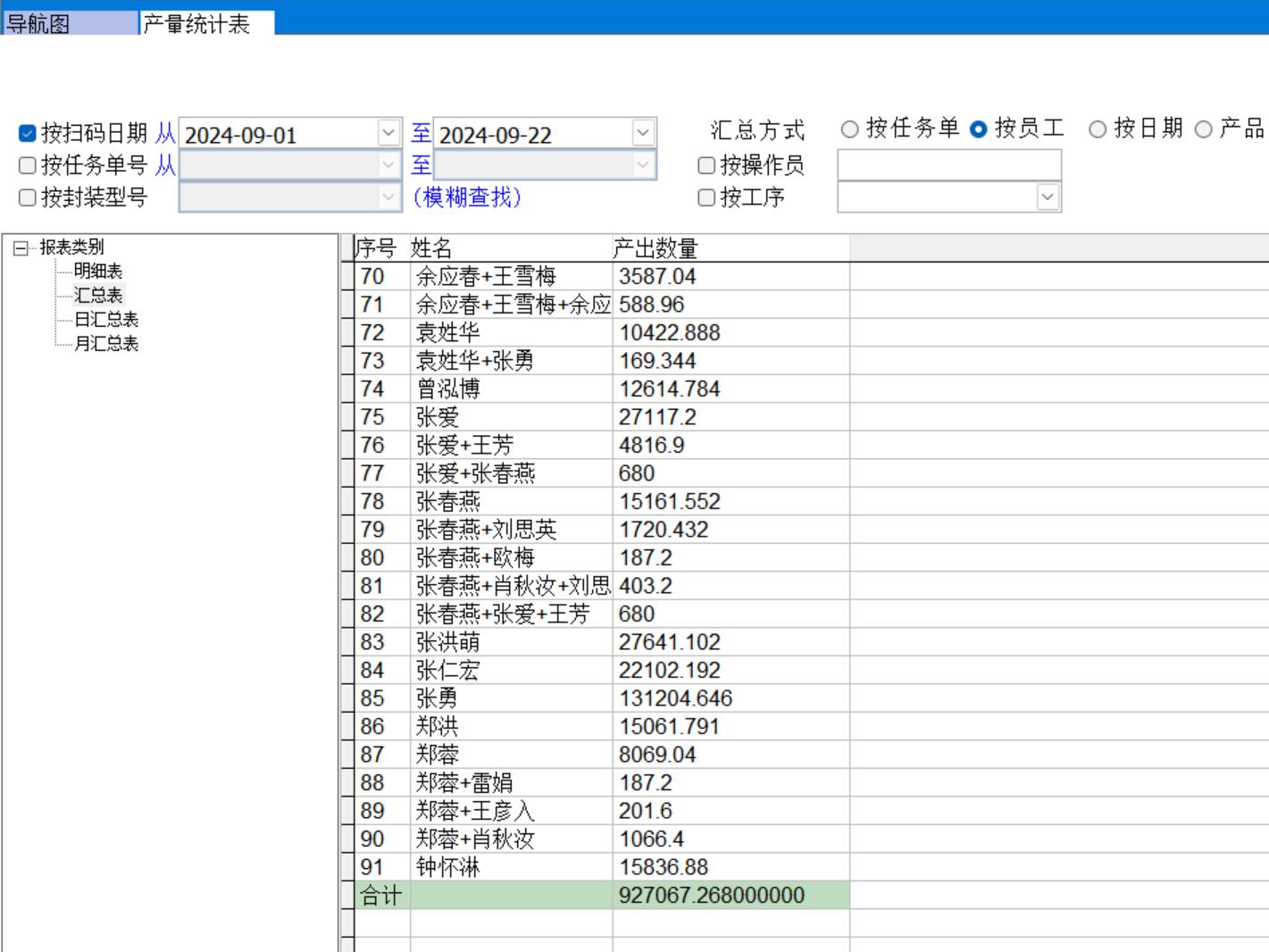Enable the 按封装型号 checkbox
This screenshot has height=952, width=1269.
coord(28,197)
